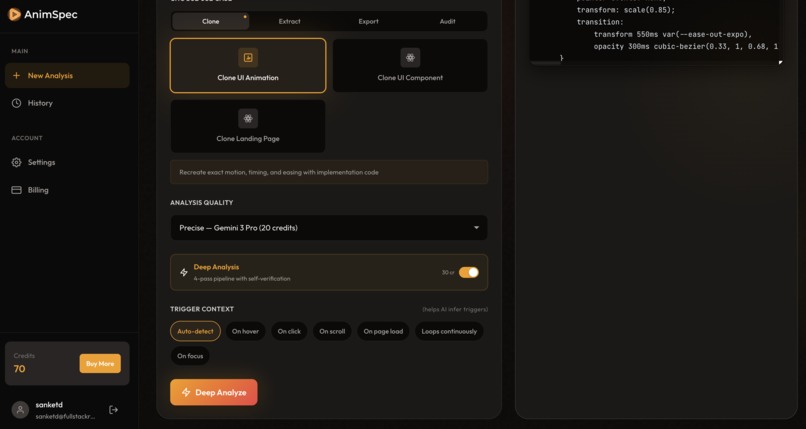Switch to the Audit tab
This screenshot has height=429, width=806.
coord(447,22)
